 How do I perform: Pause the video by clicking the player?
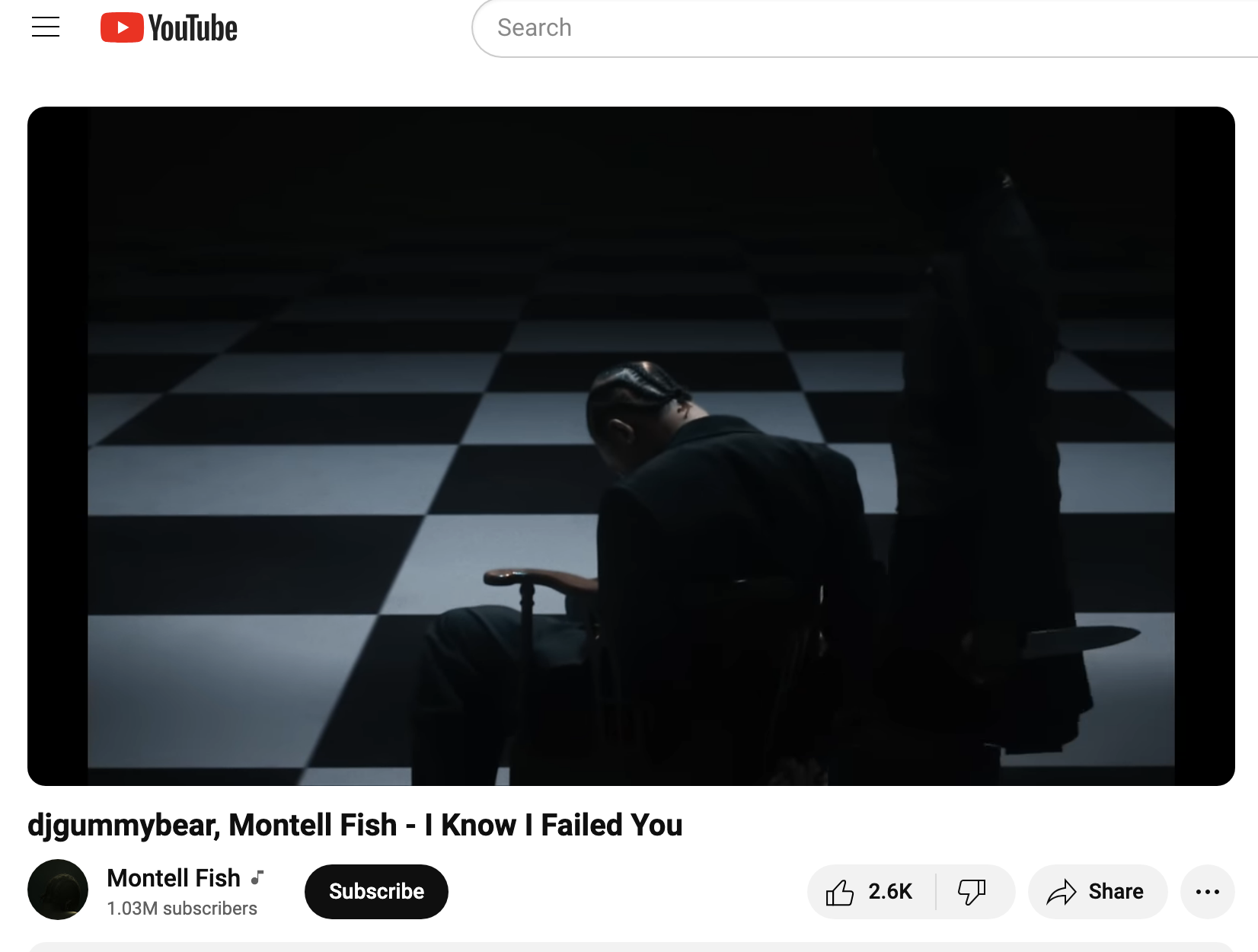(x=631, y=446)
